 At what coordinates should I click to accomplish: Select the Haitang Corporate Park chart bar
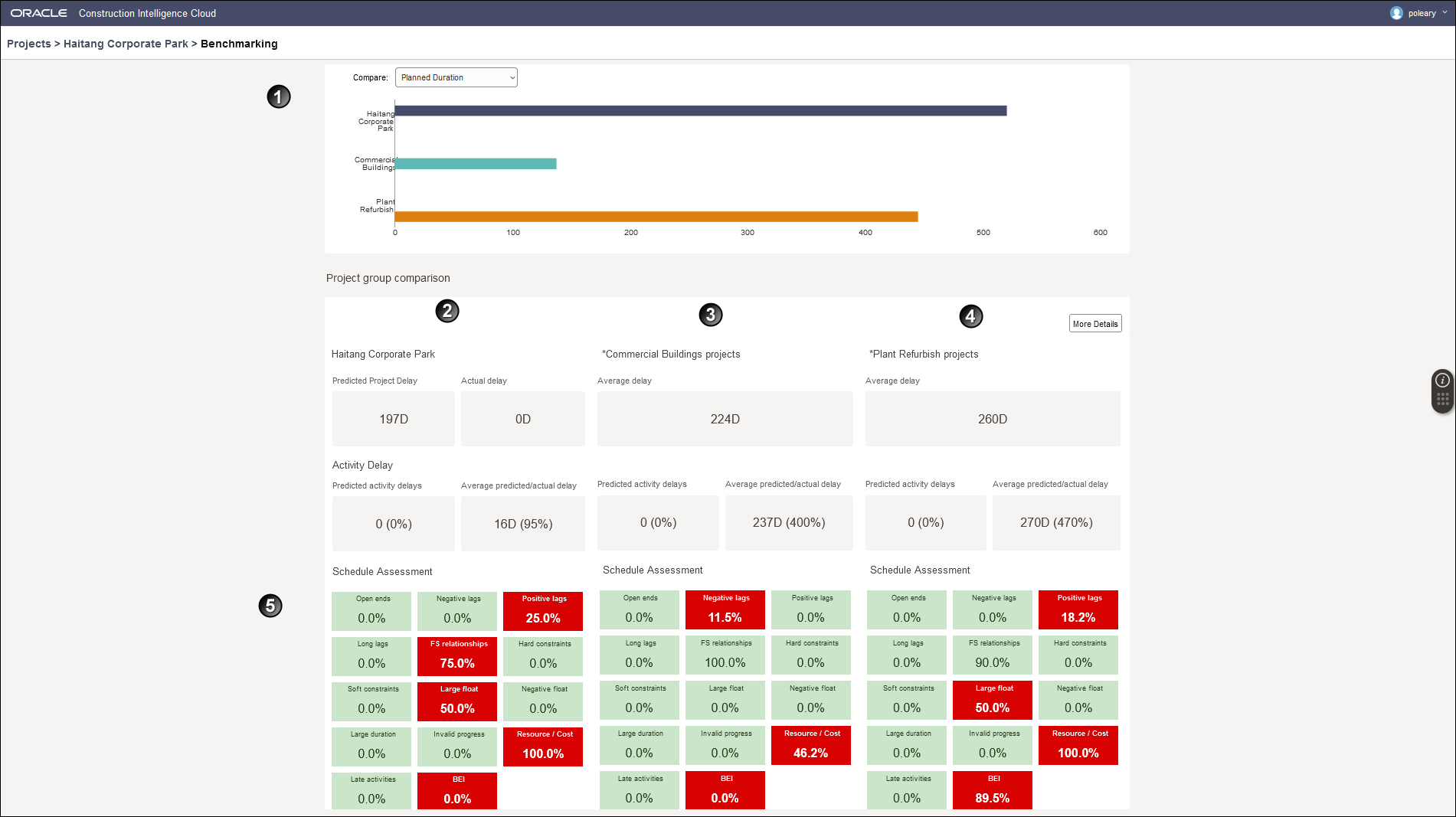(x=701, y=111)
